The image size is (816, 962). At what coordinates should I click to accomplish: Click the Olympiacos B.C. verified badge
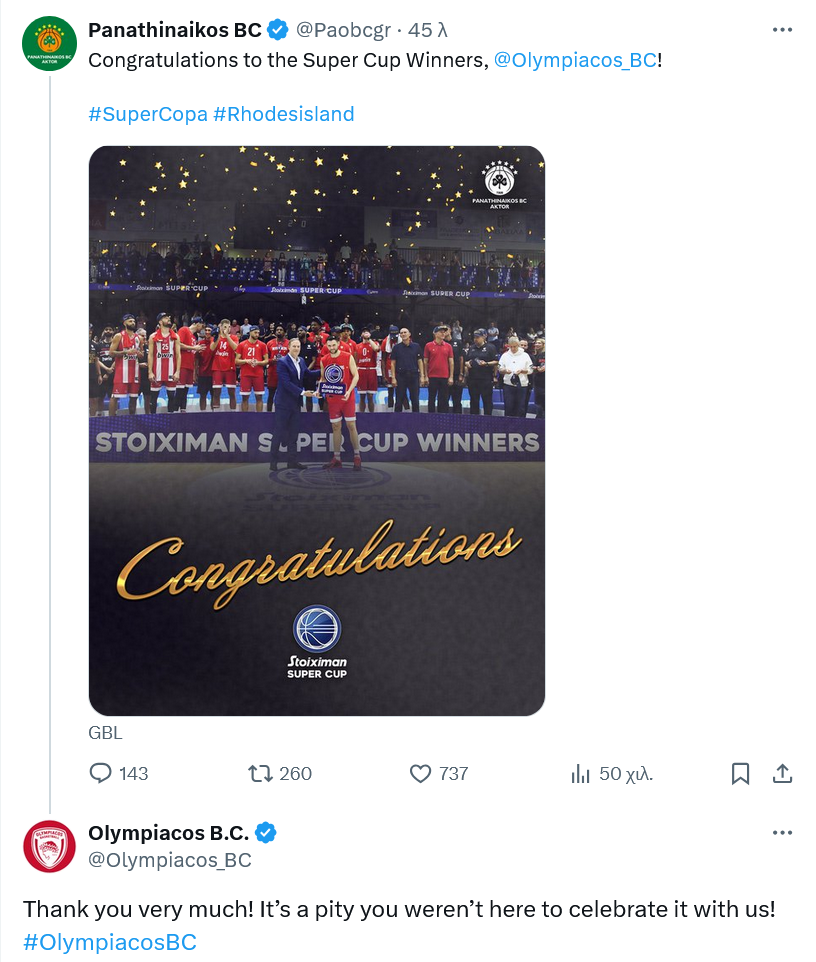pyautogui.click(x=266, y=832)
